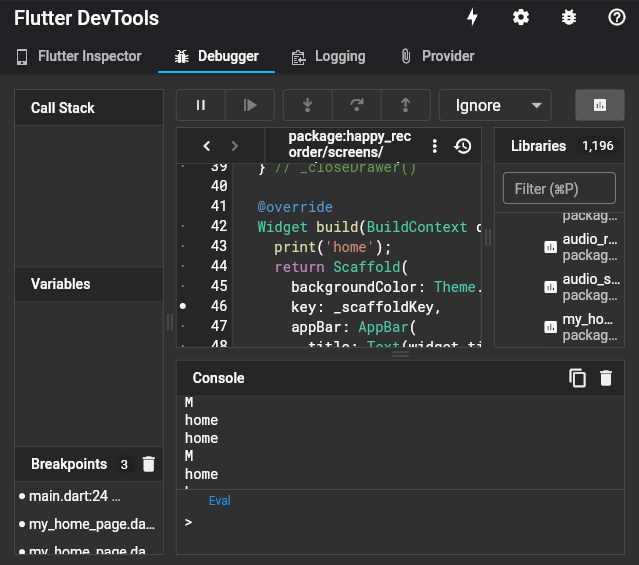Click the Flutter DevTools title
The height and width of the screenshot is (565, 639).
[86, 18]
